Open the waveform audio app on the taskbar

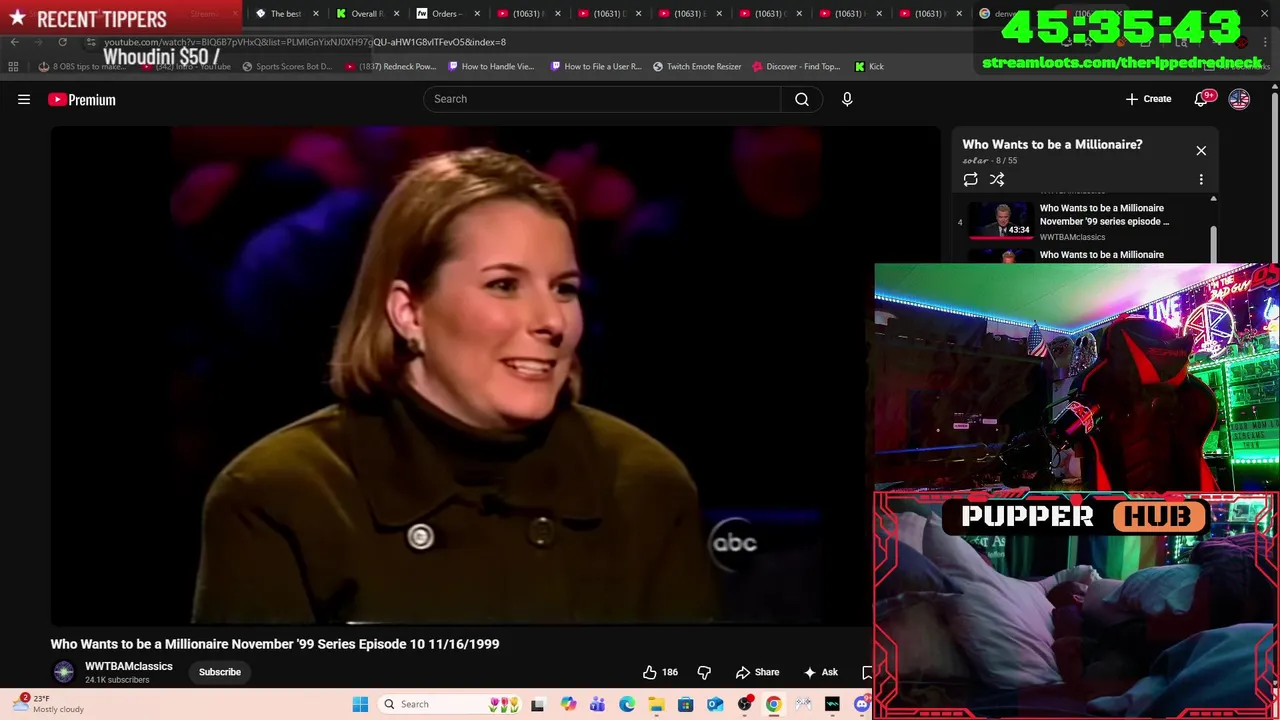coord(832,704)
